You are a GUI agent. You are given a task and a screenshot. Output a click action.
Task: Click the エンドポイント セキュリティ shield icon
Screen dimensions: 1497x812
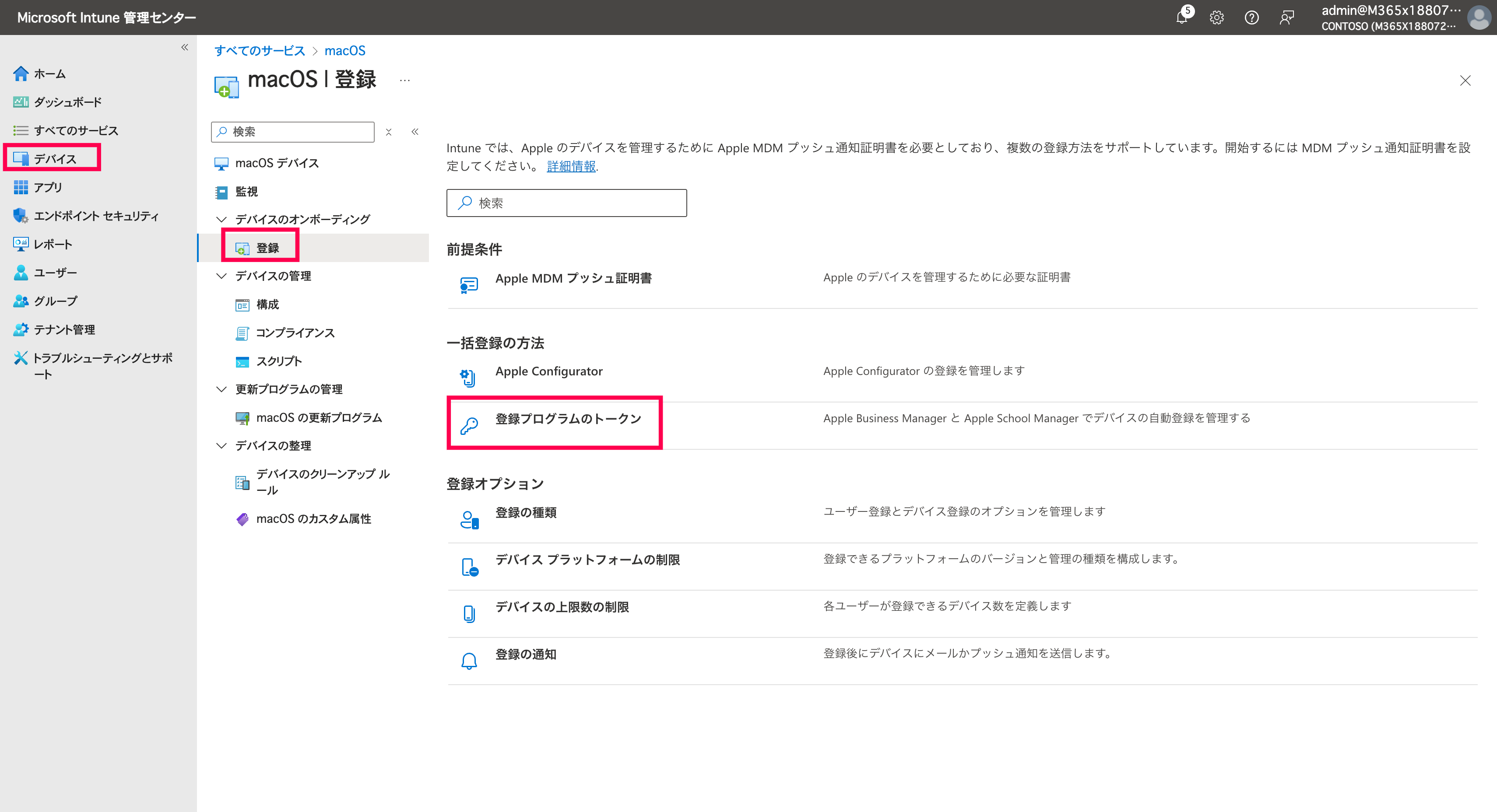click(x=21, y=216)
